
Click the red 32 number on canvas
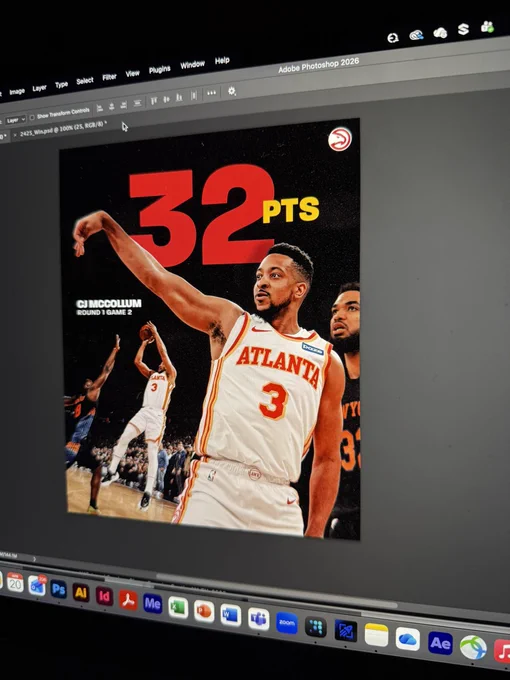(x=203, y=216)
